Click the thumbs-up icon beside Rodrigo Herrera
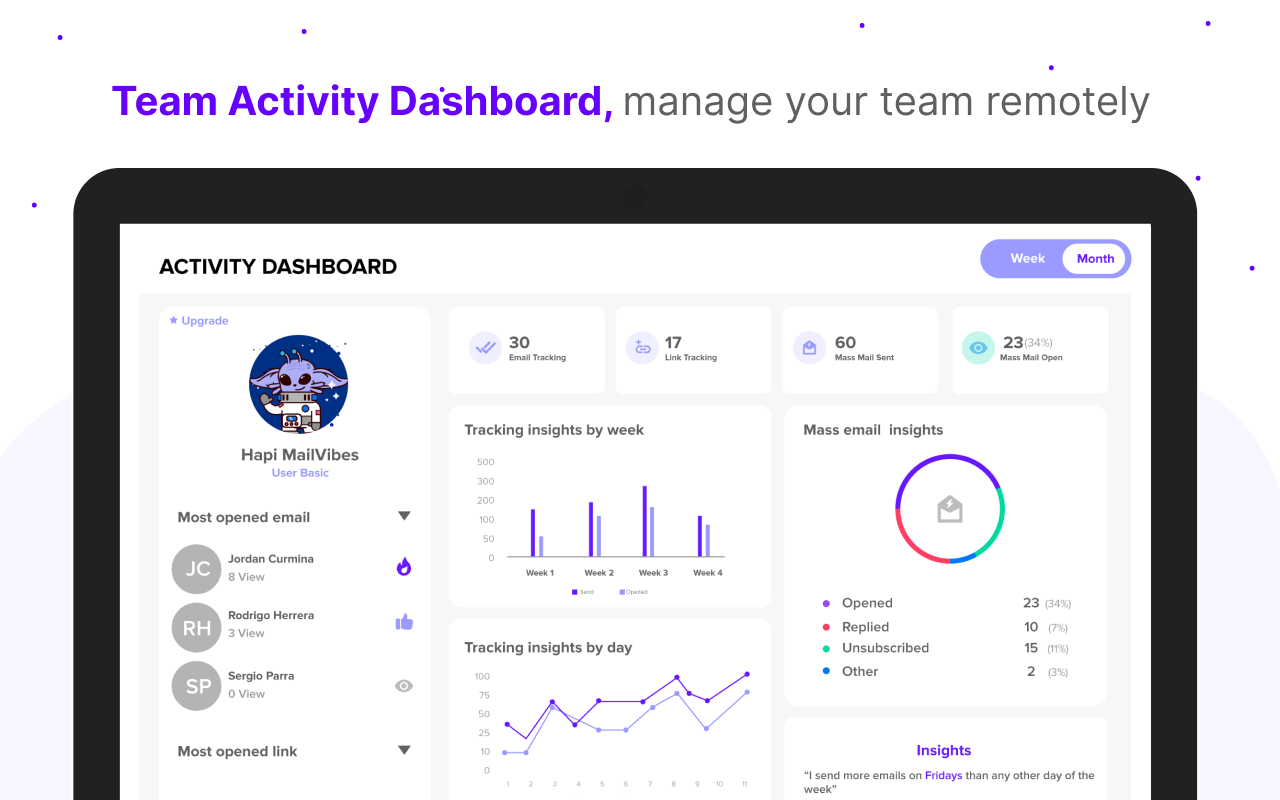The width and height of the screenshot is (1280, 800). (404, 622)
